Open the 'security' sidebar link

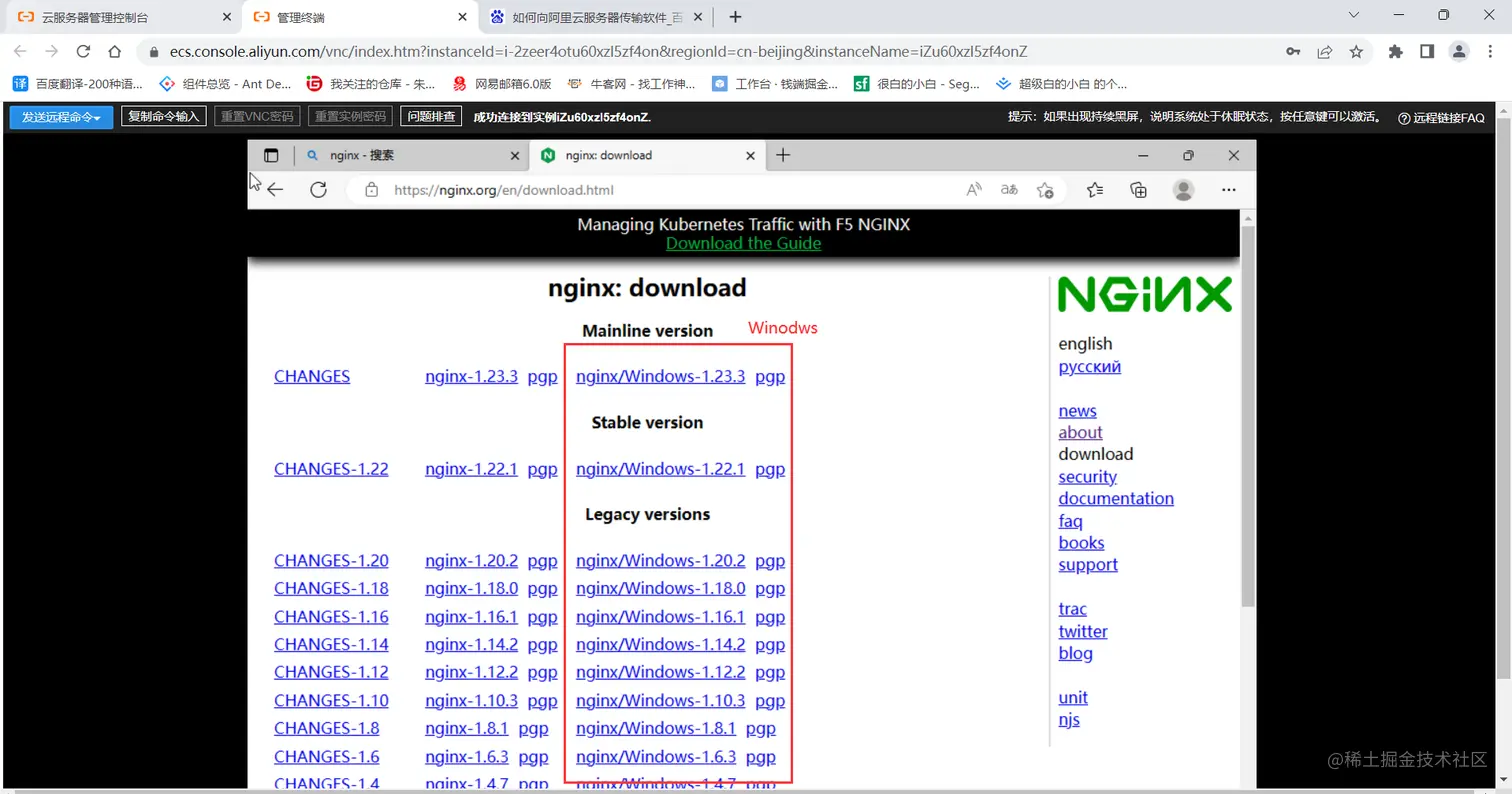pyautogui.click(x=1088, y=477)
